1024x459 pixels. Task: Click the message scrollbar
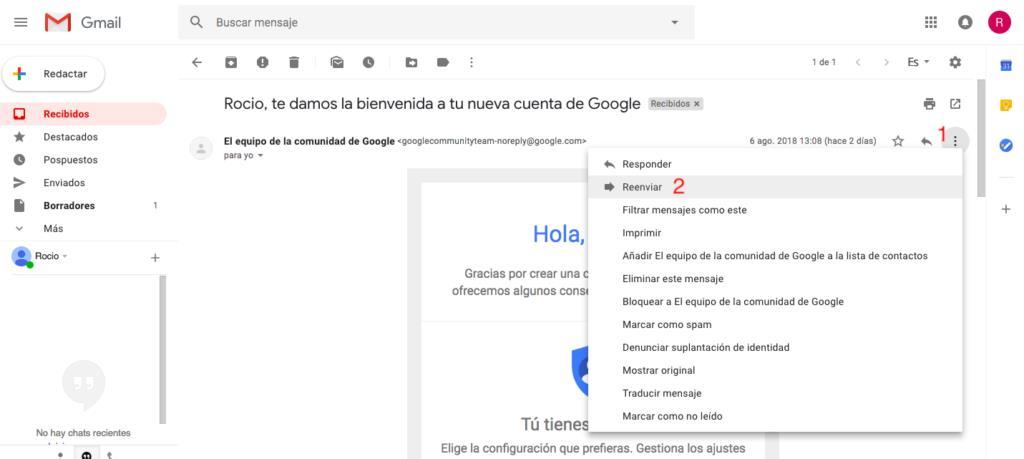click(x=980, y=138)
